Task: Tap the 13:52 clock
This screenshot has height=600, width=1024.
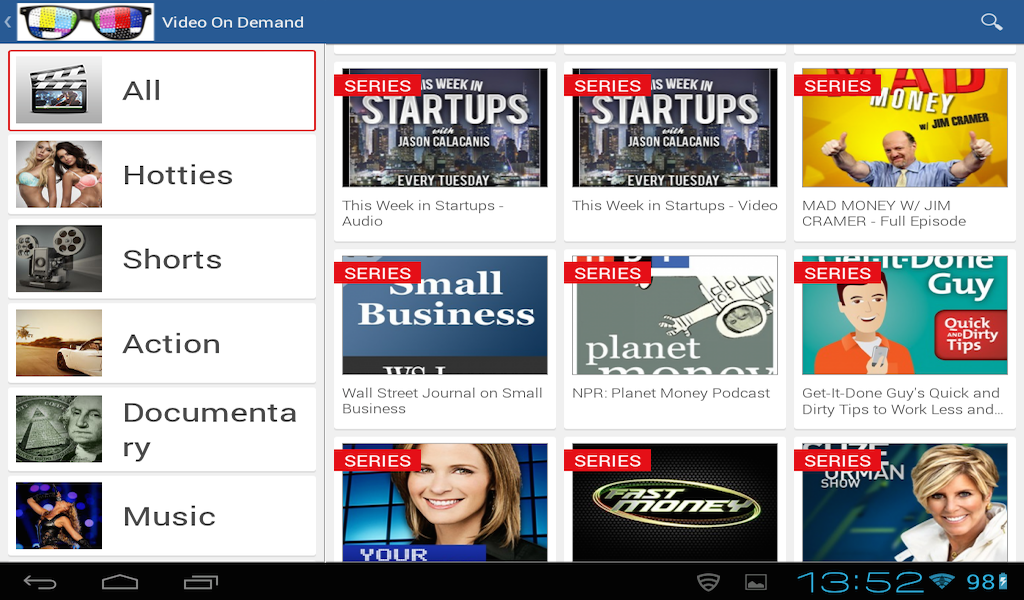Action: [861, 582]
